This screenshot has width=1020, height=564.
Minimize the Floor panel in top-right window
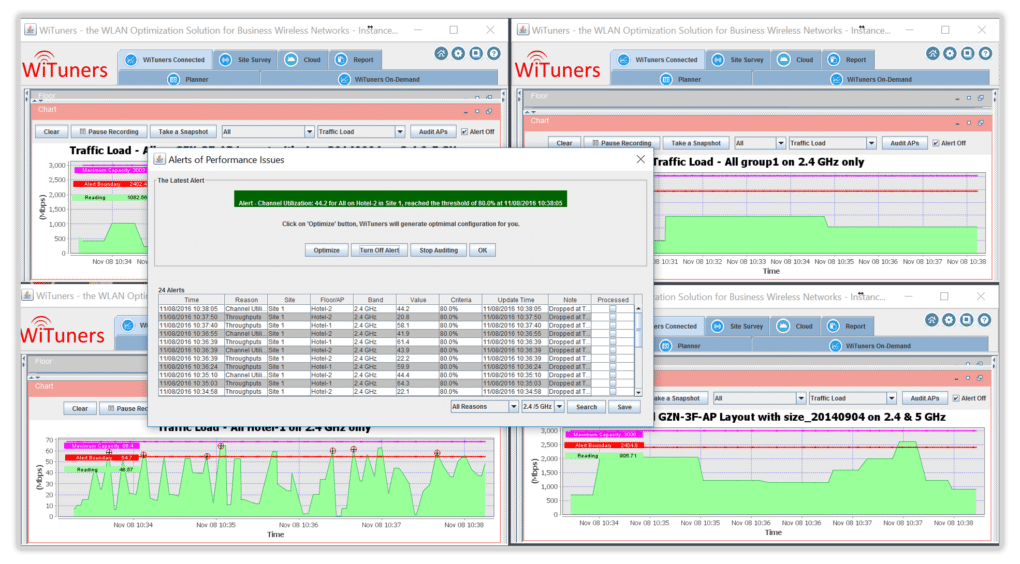click(957, 98)
